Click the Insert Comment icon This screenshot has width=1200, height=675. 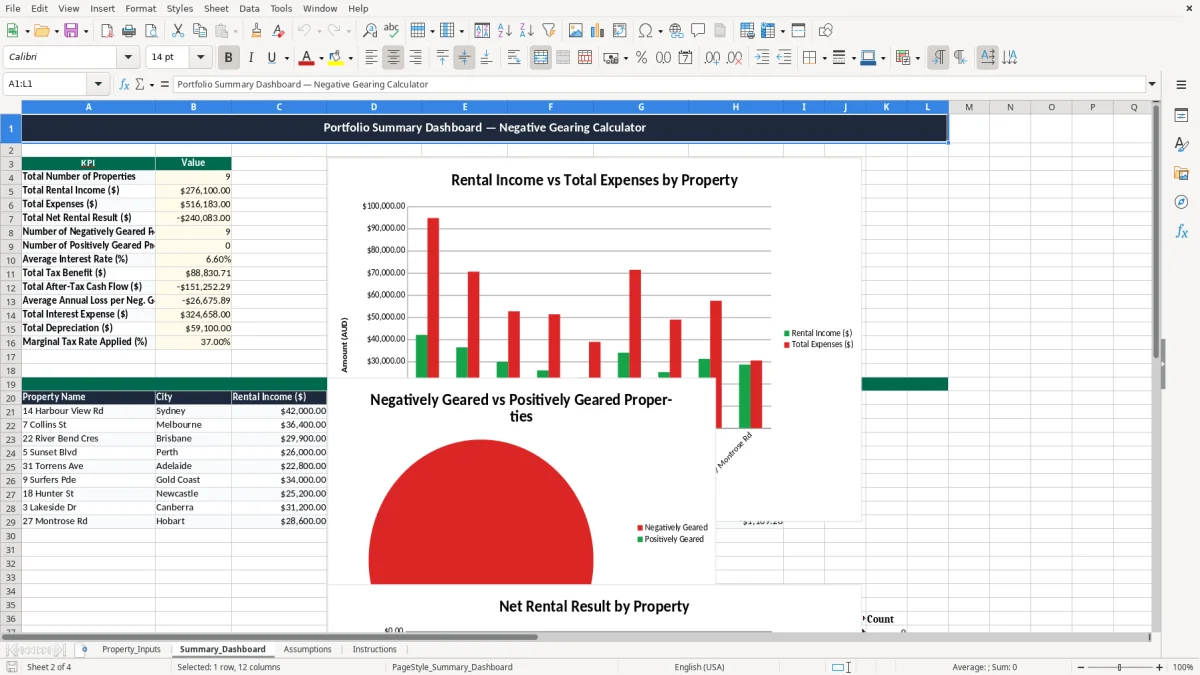coord(698,31)
